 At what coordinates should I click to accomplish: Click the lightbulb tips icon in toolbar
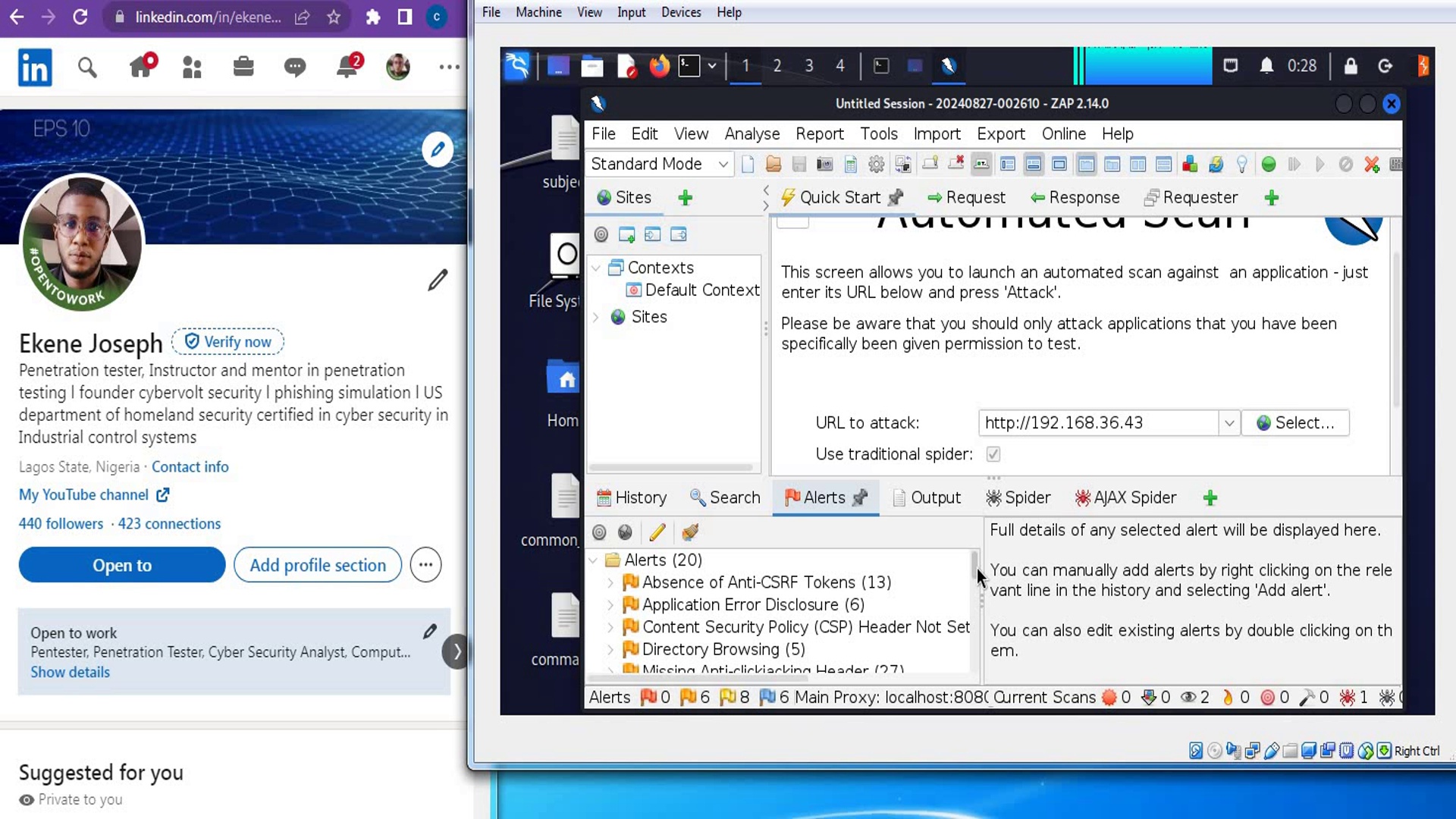pos(1241,165)
